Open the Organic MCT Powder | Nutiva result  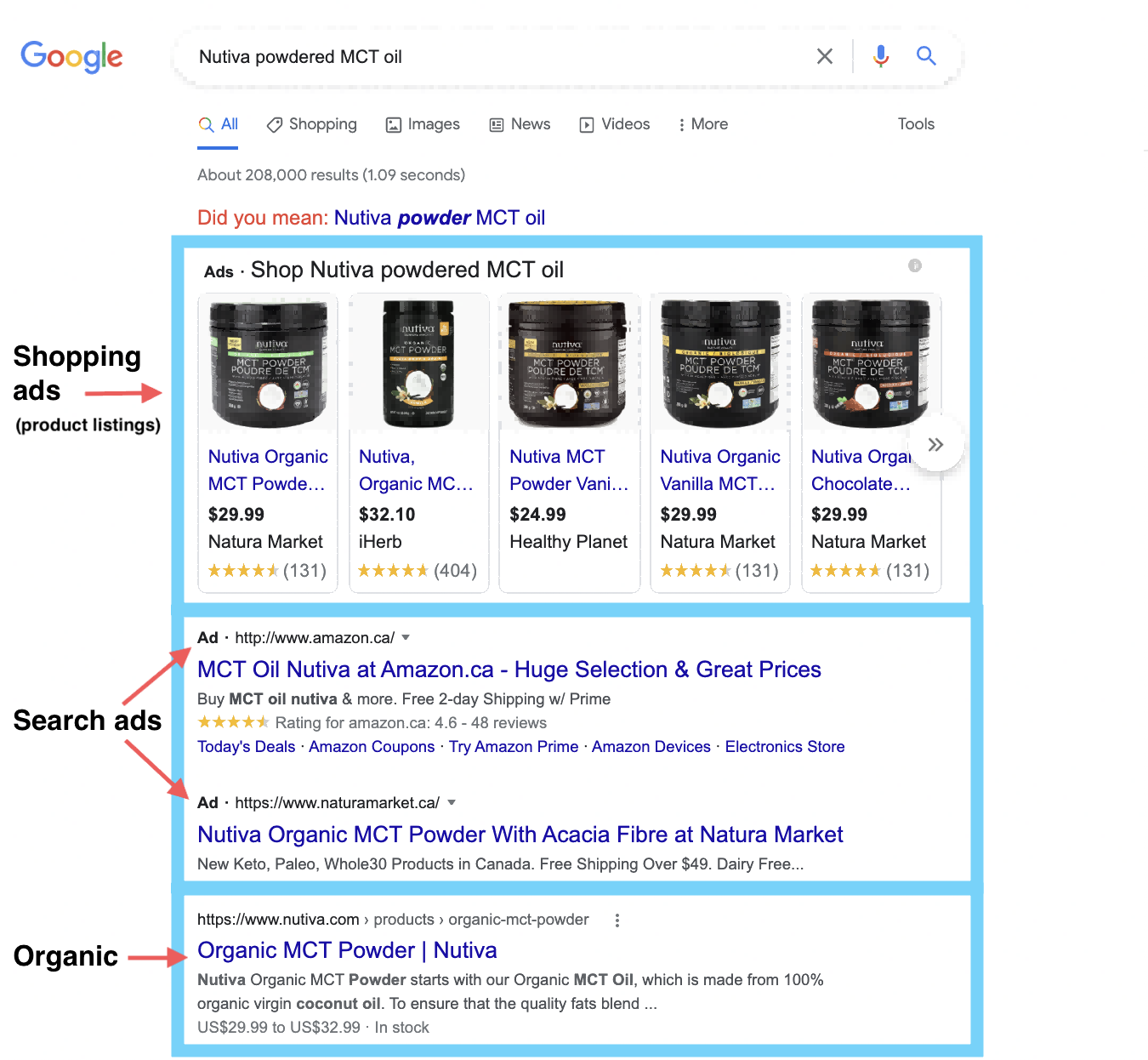coord(347,950)
